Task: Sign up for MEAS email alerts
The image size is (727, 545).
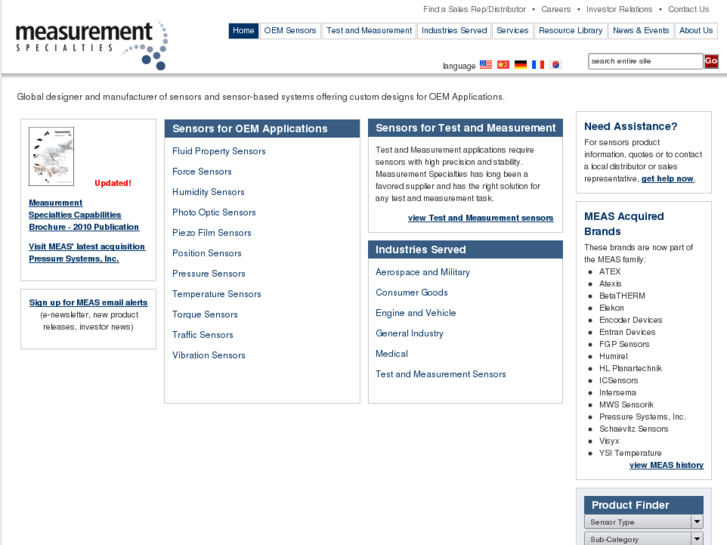Action: click(88, 302)
